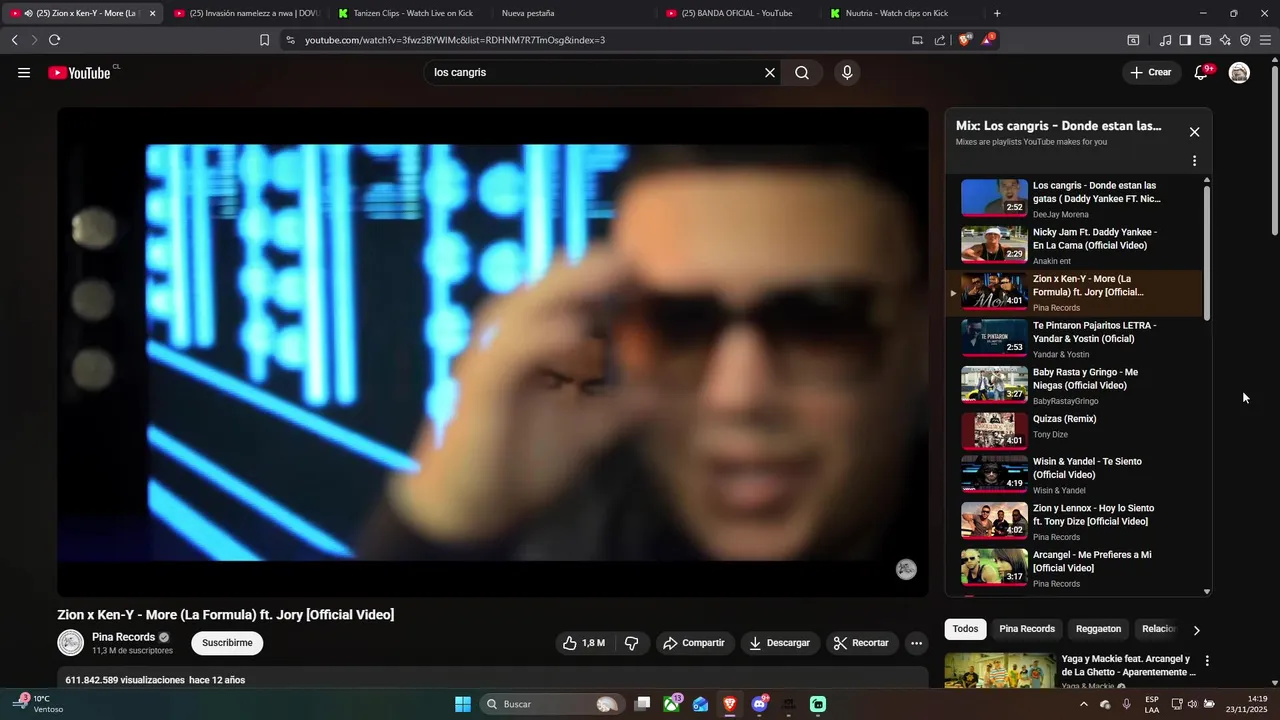
Task: Show more filter chips with arrow
Action: pyautogui.click(x=1196, y=630)
